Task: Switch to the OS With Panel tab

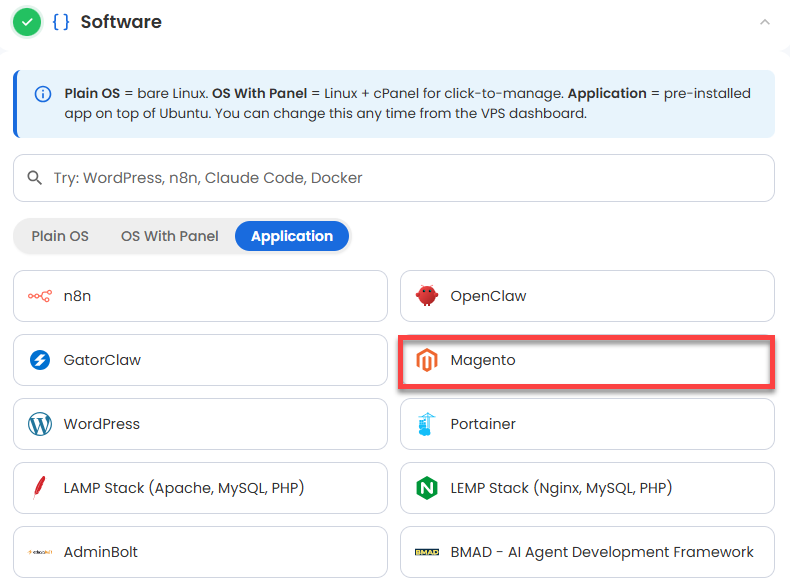Action: point(170,236)
